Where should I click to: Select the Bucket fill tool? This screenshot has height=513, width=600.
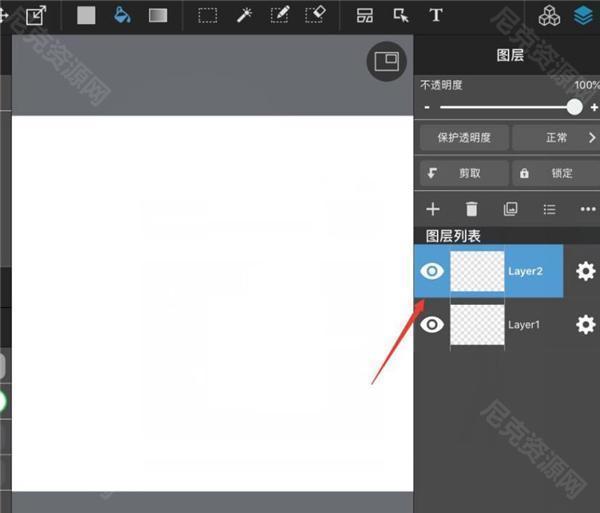[x=122, y=15]
